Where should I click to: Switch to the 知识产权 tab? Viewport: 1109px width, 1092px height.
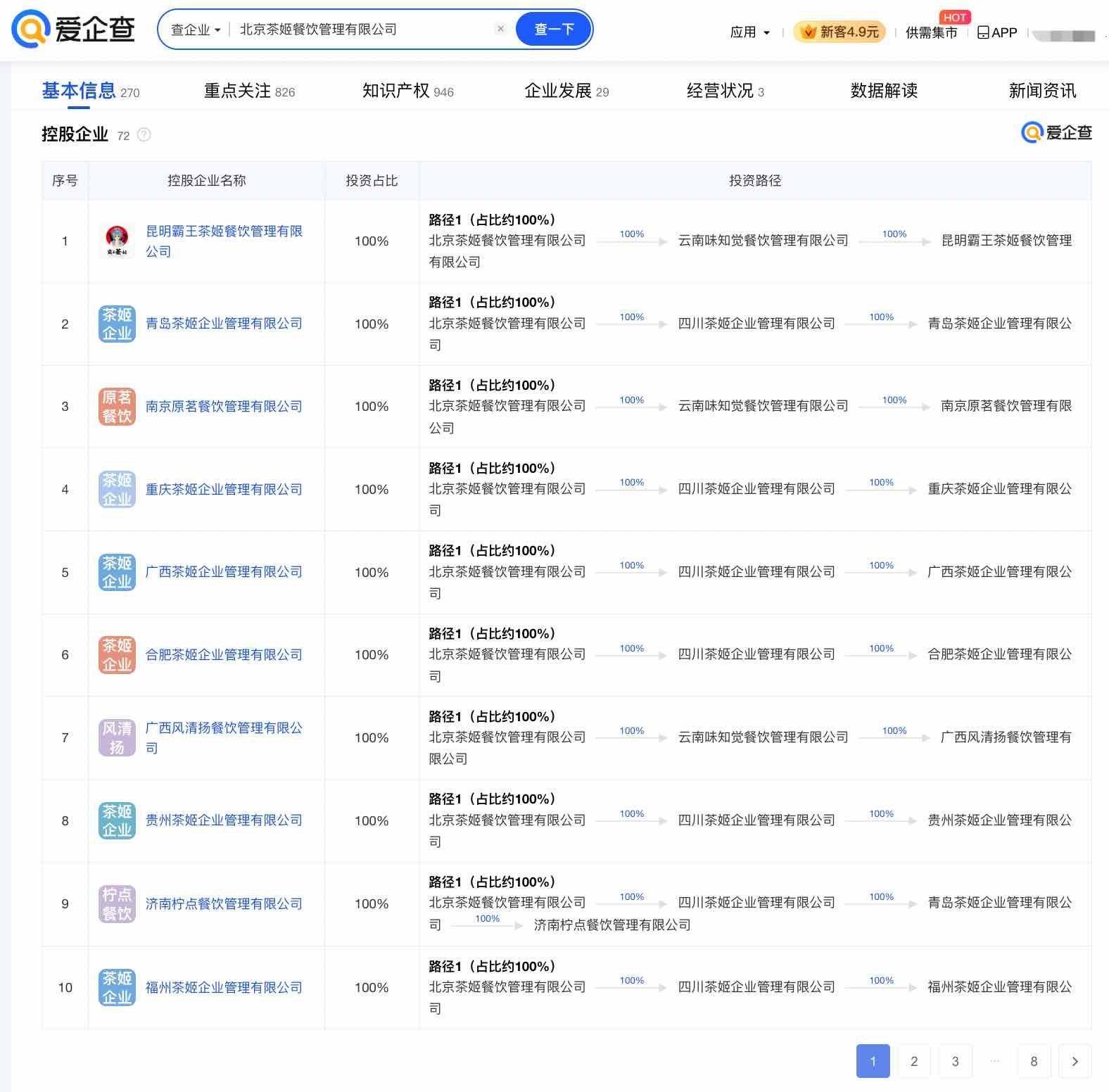point(407,91)
